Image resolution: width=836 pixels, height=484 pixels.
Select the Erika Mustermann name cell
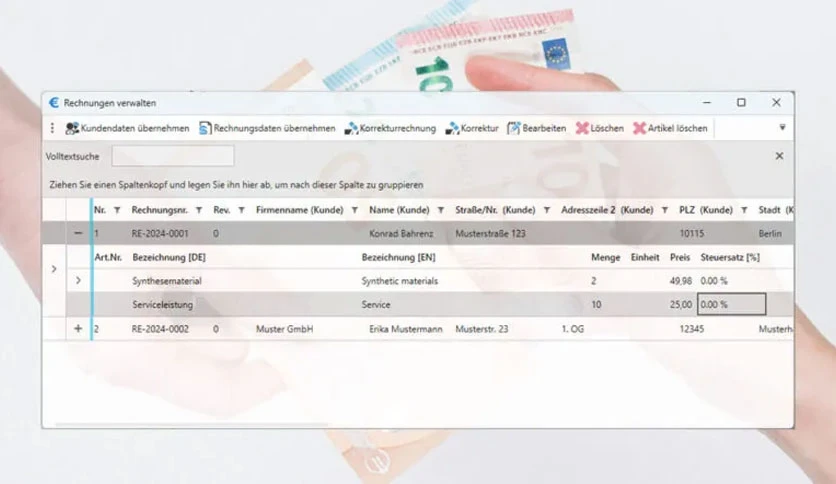[x=406, y=329]
